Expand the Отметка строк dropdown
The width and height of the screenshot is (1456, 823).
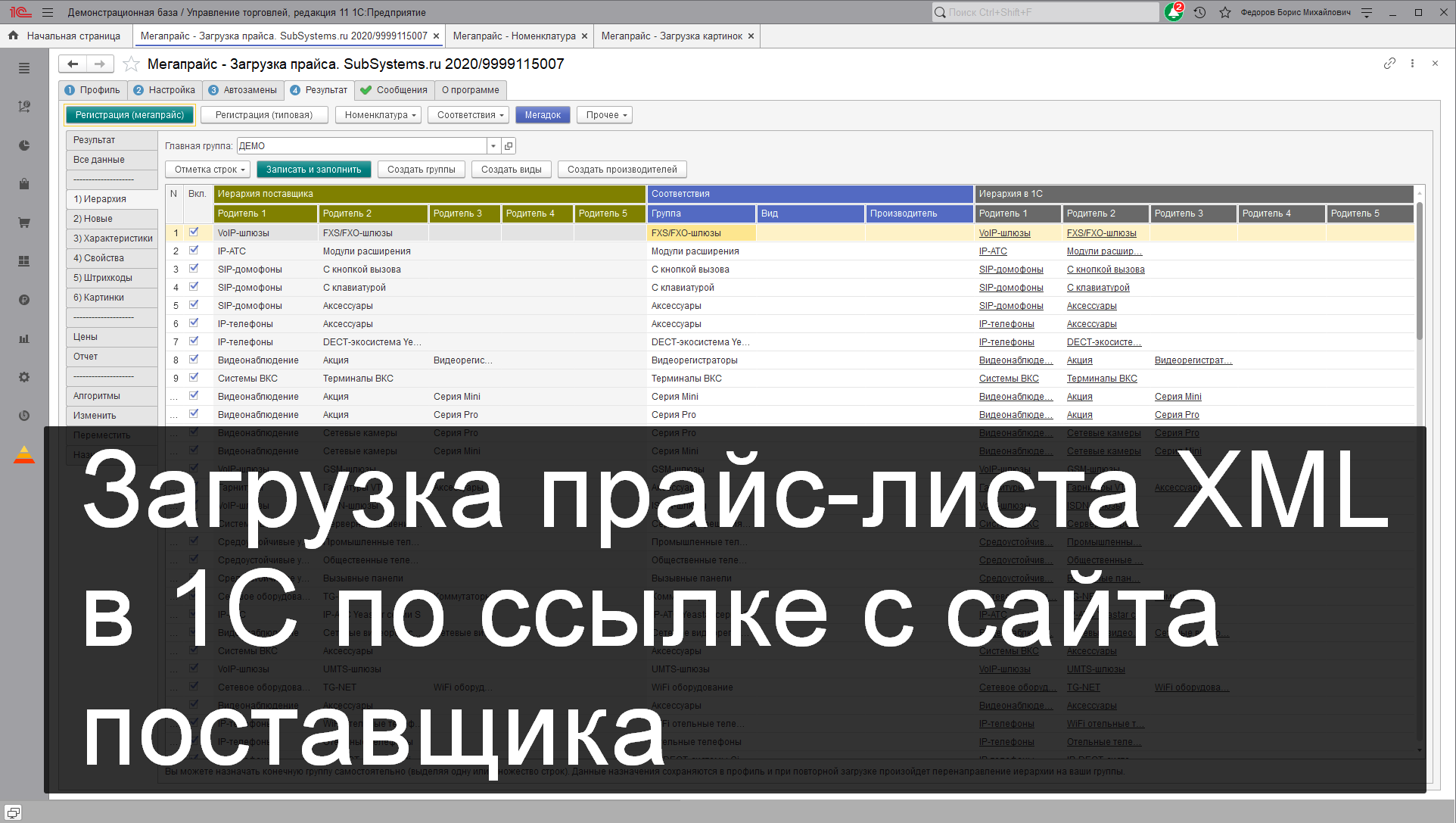pyautogui.click(x=207, y=169)
